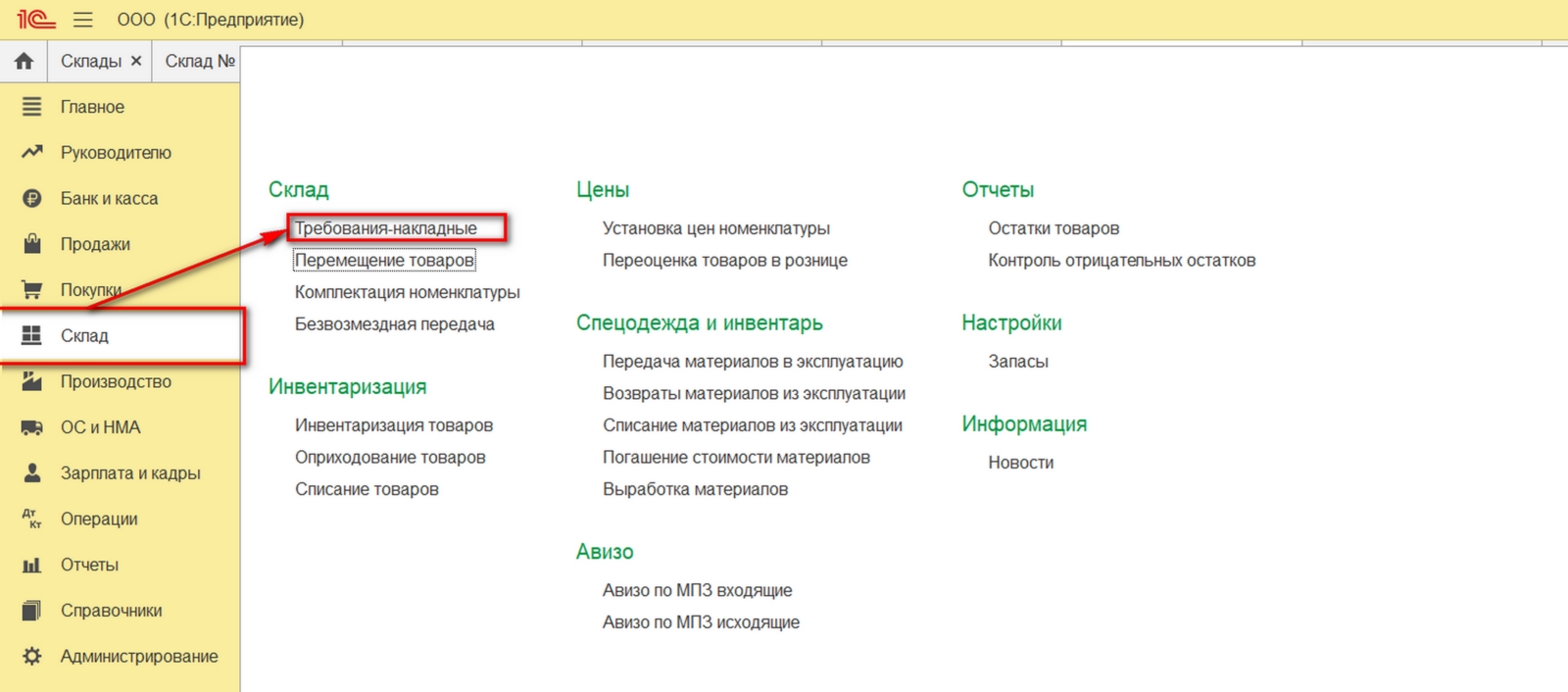
Task: Open the Банк и касса ruble icon
Action: (32, 198)
